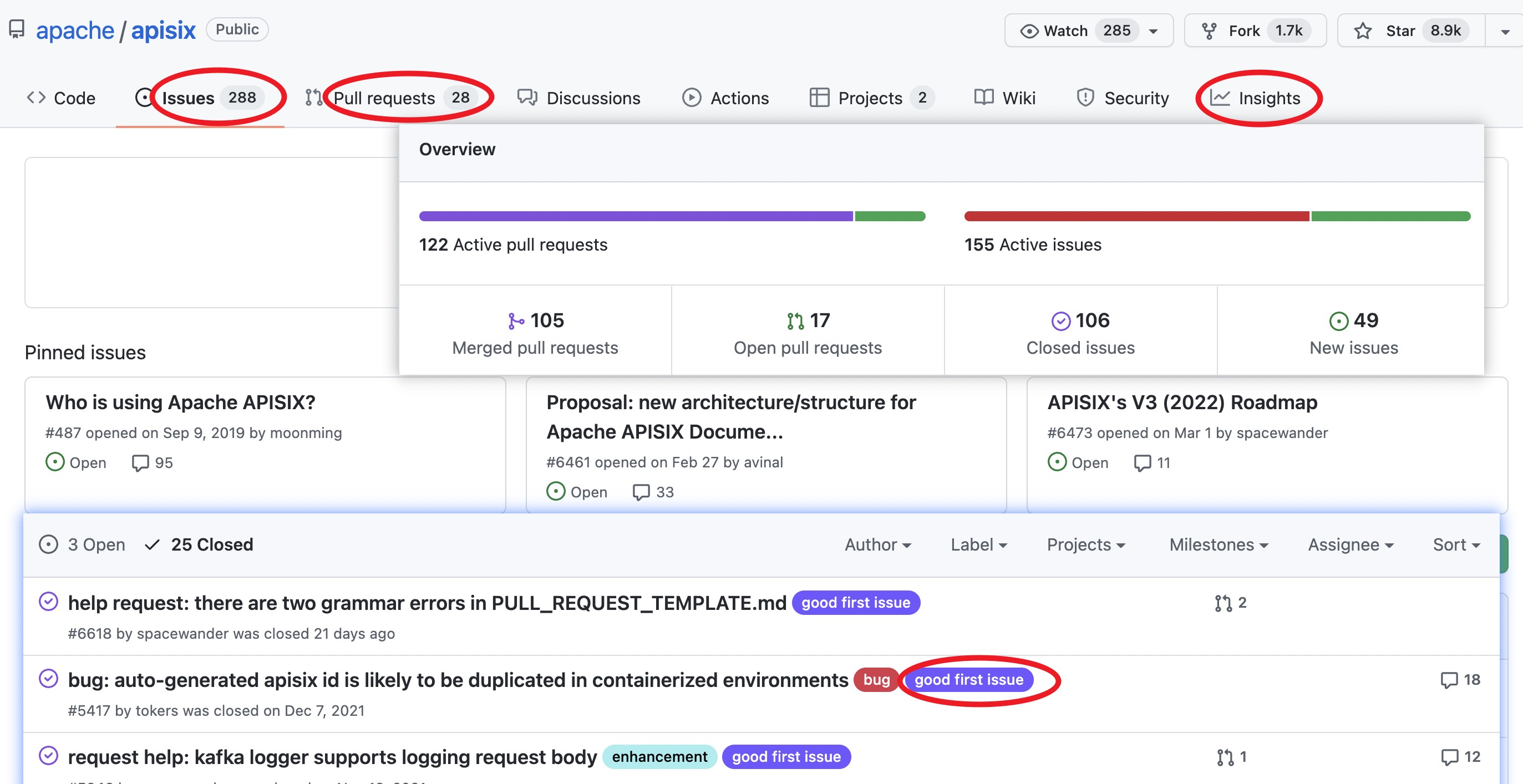Screen dimensions: 1523x784
Task: Go to the Actions tab
Action: [x=725, y=98]
